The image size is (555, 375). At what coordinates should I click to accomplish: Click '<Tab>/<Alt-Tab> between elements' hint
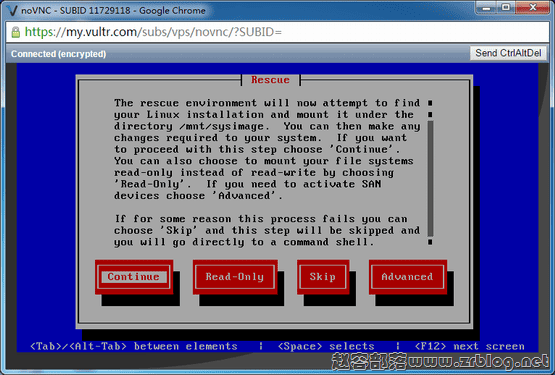click(134, 346)
